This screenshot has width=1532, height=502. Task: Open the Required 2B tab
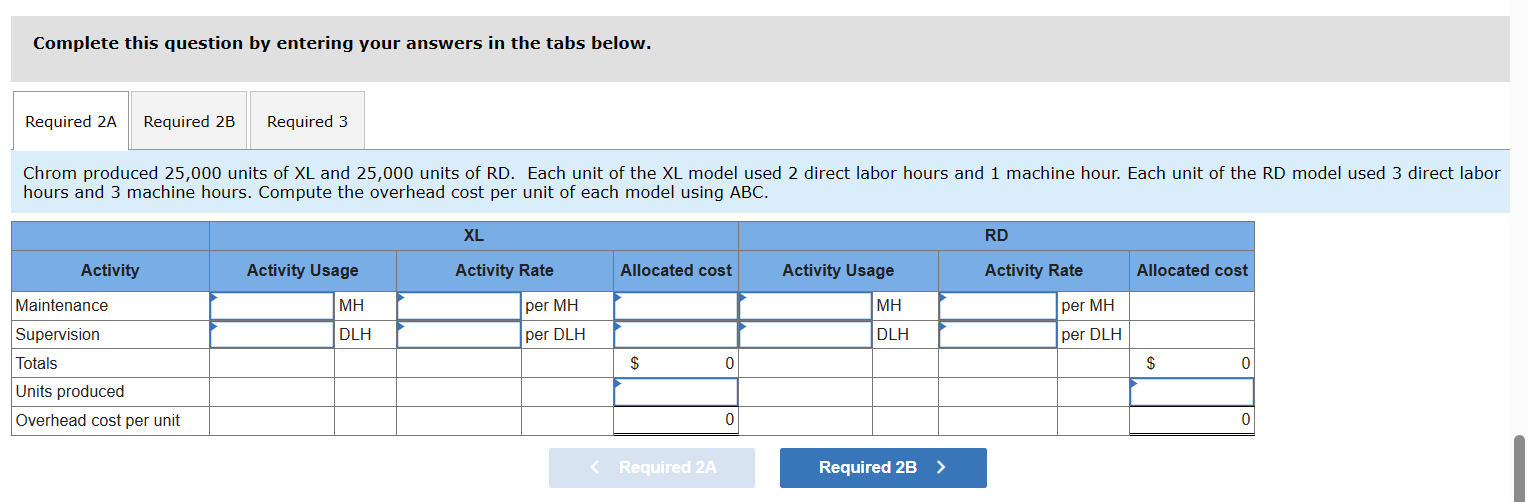[189, 121]
